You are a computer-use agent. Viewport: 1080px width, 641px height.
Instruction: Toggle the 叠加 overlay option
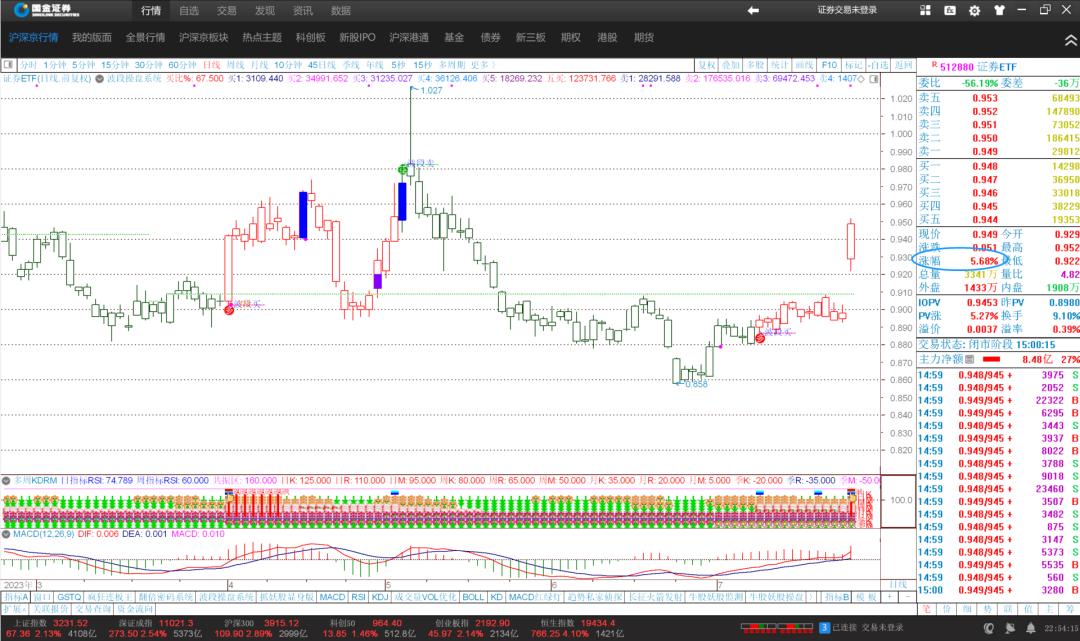coord(731,64)
